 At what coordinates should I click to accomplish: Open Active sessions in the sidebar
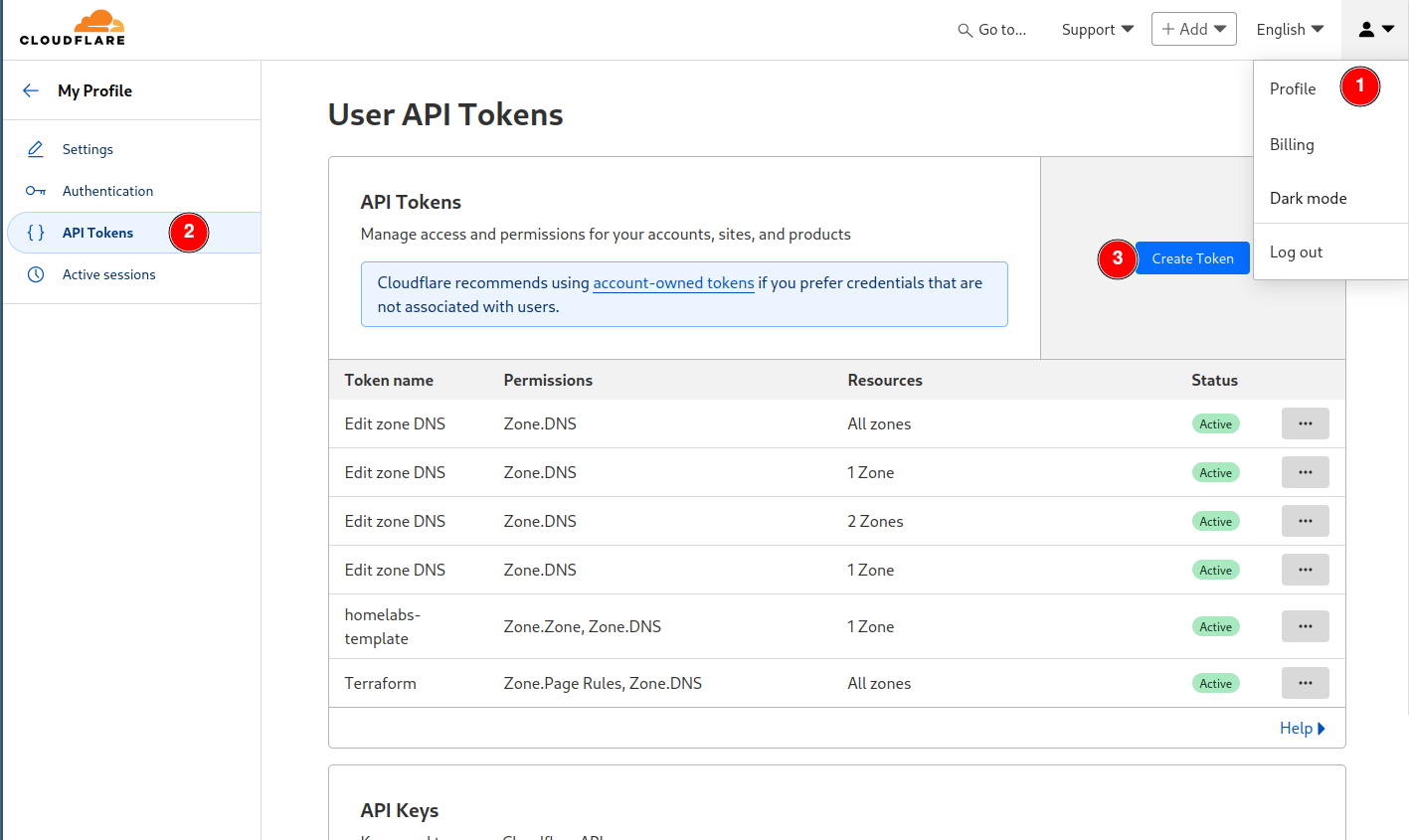tap(109, 274)
